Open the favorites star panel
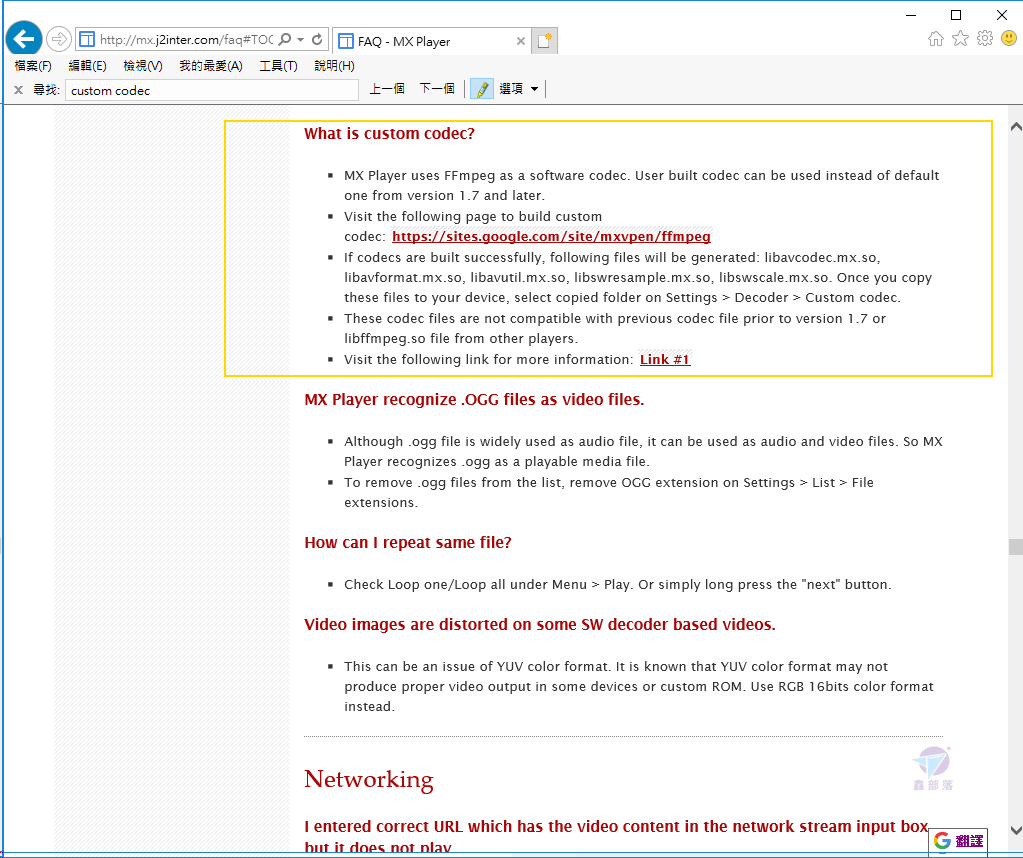 point(960,38)
